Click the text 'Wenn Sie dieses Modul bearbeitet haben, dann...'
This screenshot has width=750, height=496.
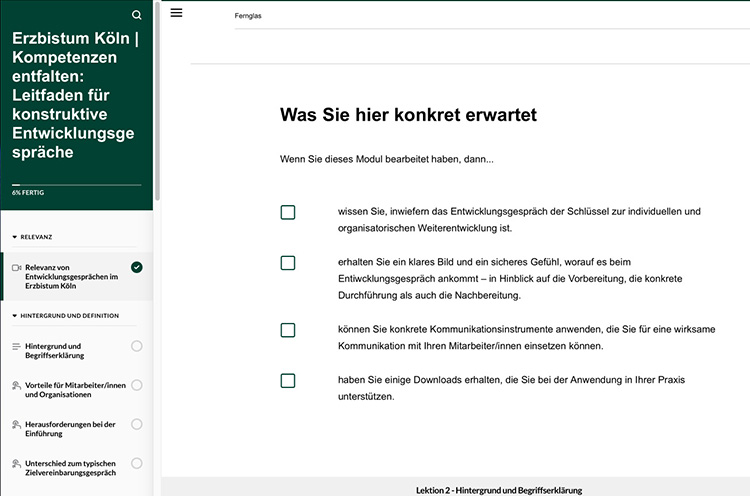386,159
